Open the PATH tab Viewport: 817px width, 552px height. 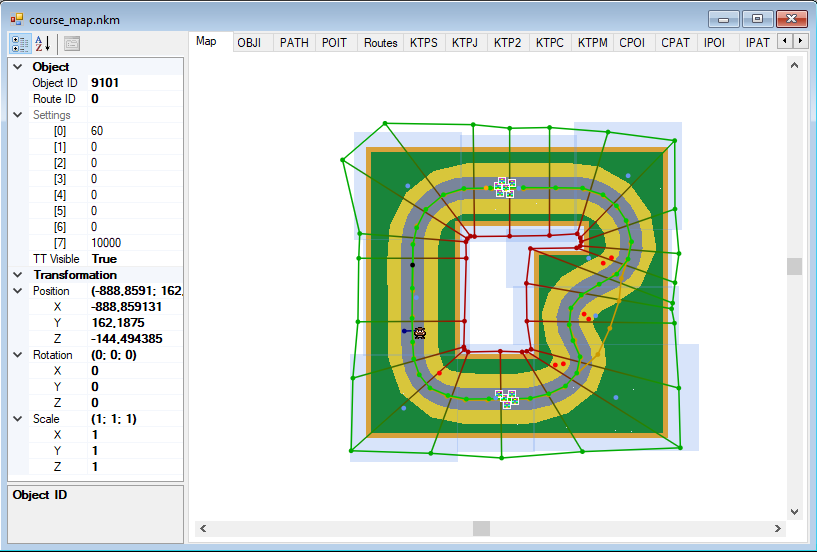294,43
